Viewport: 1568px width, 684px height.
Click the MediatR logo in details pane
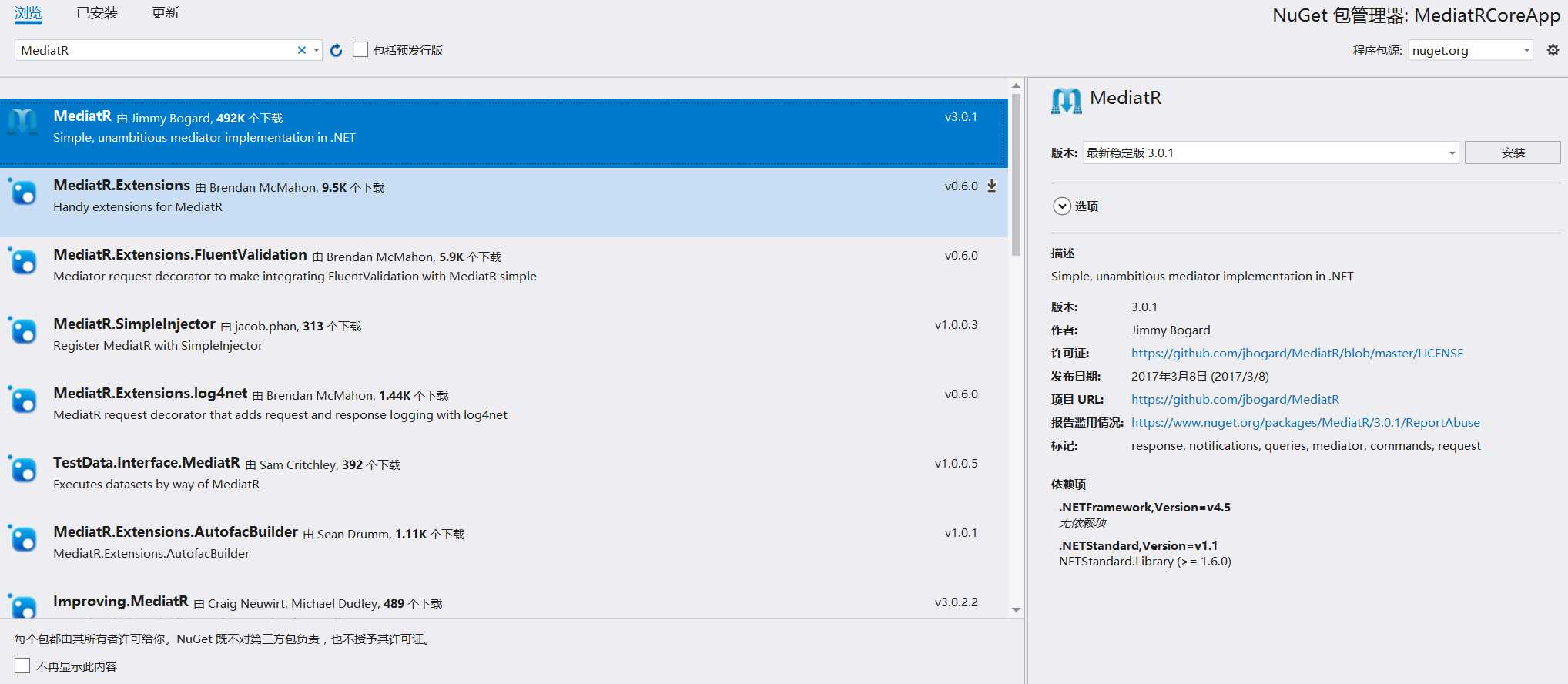(x=1067, y=100)
